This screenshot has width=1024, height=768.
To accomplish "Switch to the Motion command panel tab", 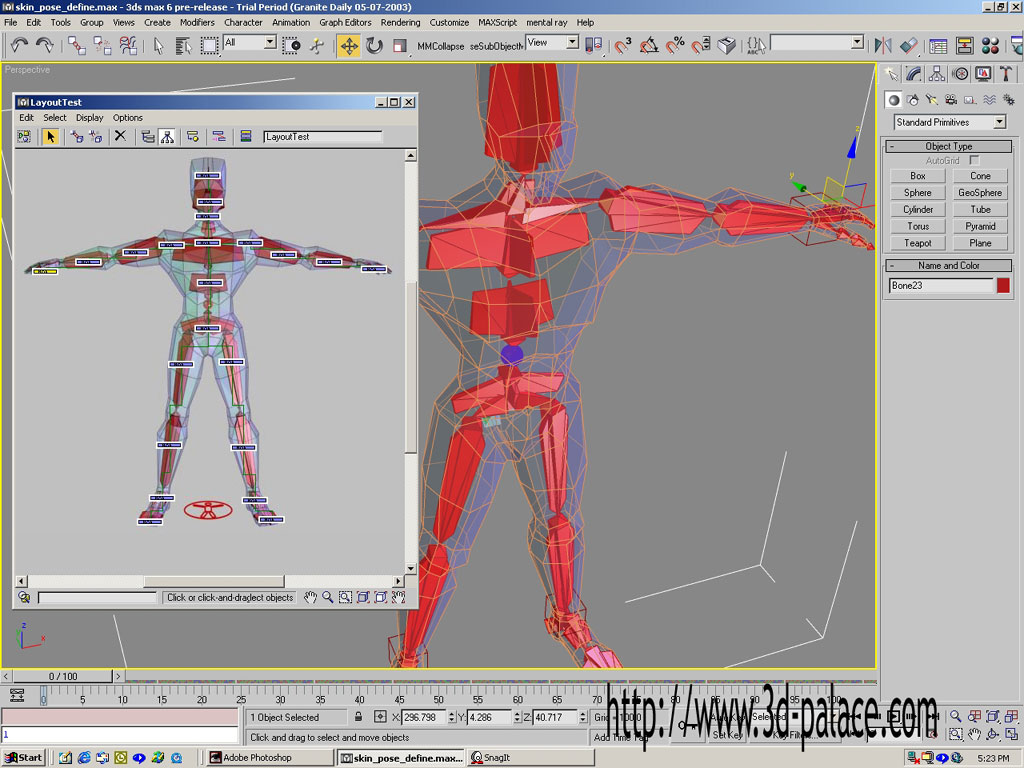I will pos(959,74).
